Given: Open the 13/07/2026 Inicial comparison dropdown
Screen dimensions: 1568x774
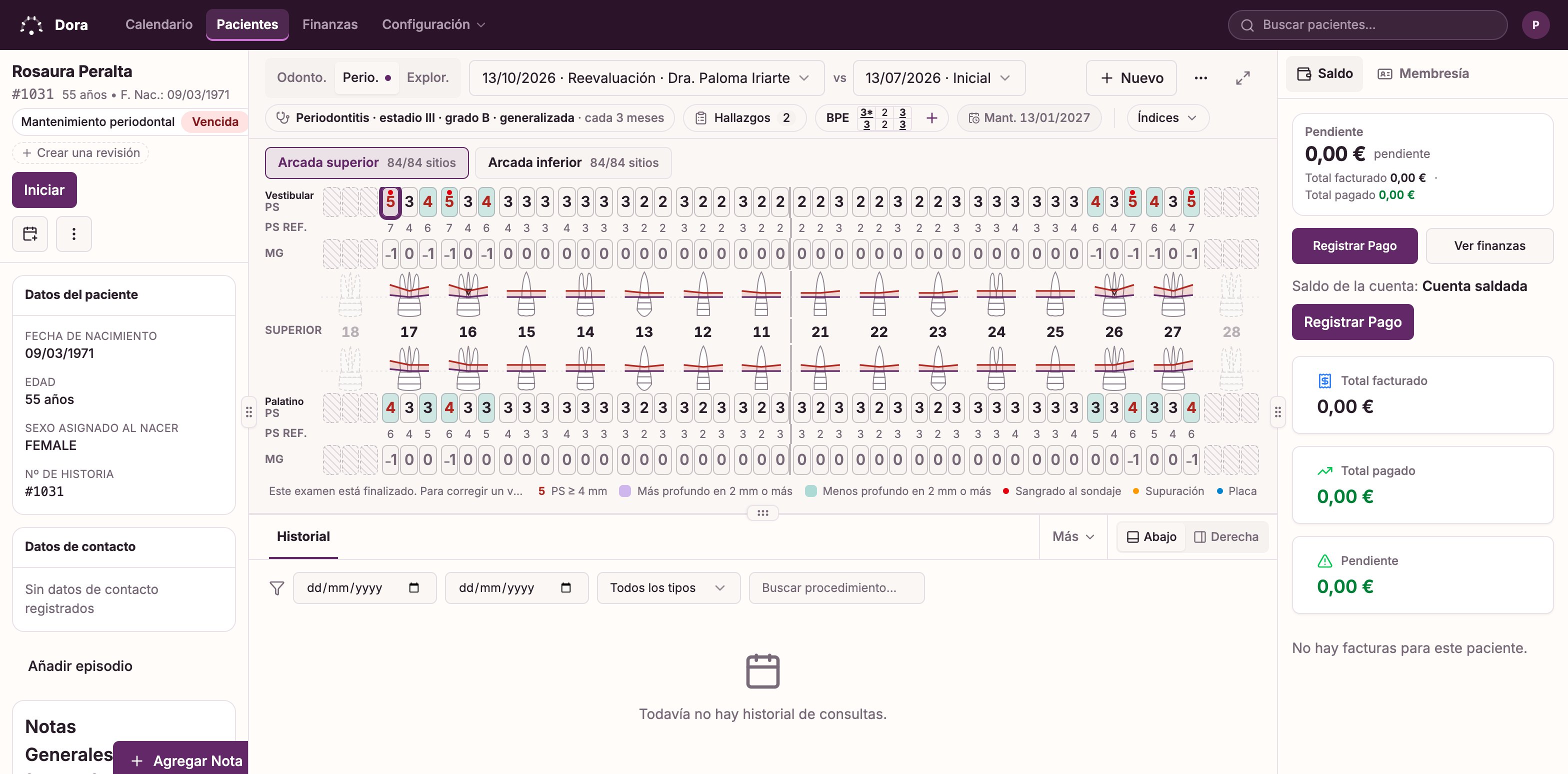Looking at the screenshot, I should 938,78.
